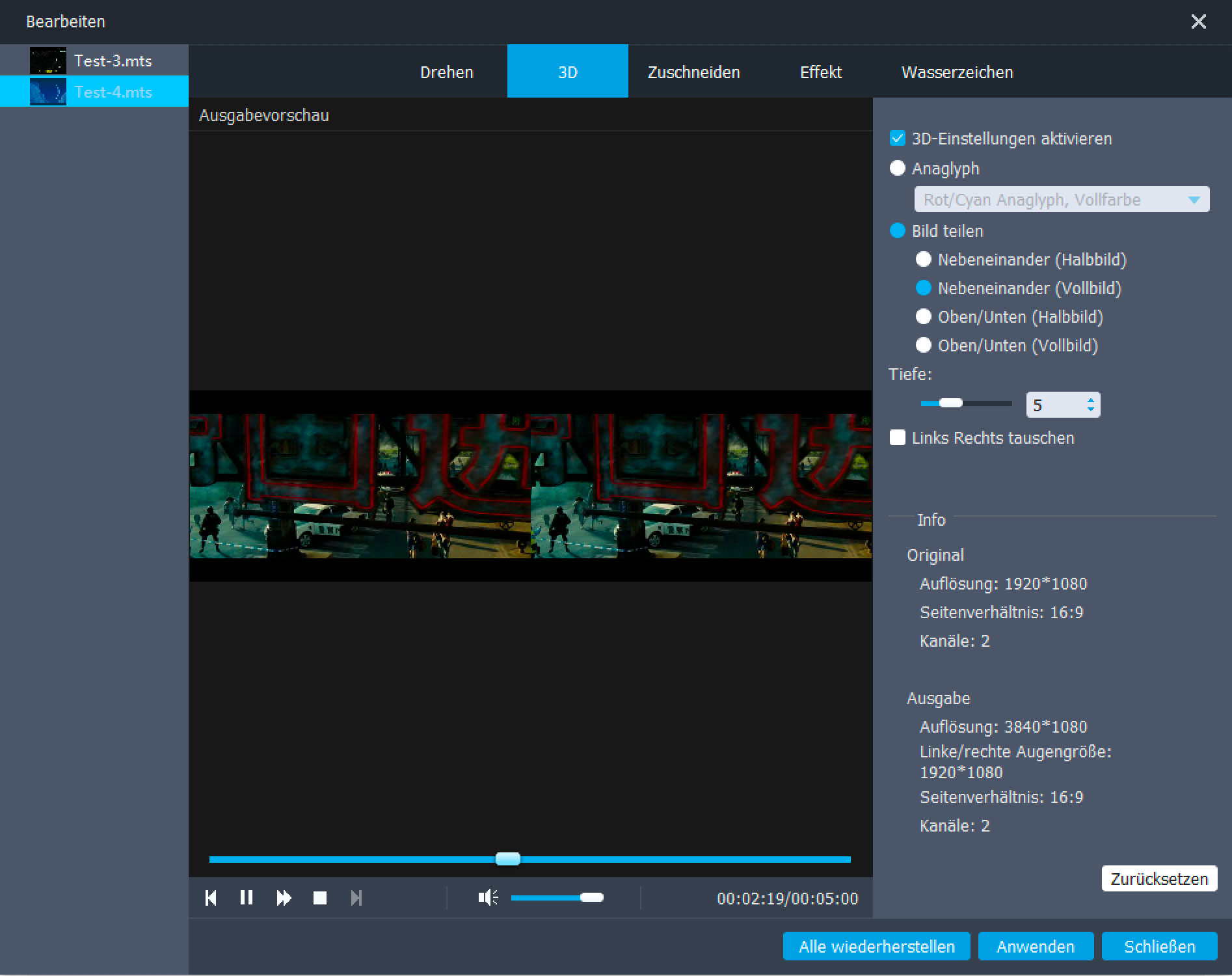Open the Wasserzeichen tab
The image size is (1232, 976).
(x=957, y=72)
